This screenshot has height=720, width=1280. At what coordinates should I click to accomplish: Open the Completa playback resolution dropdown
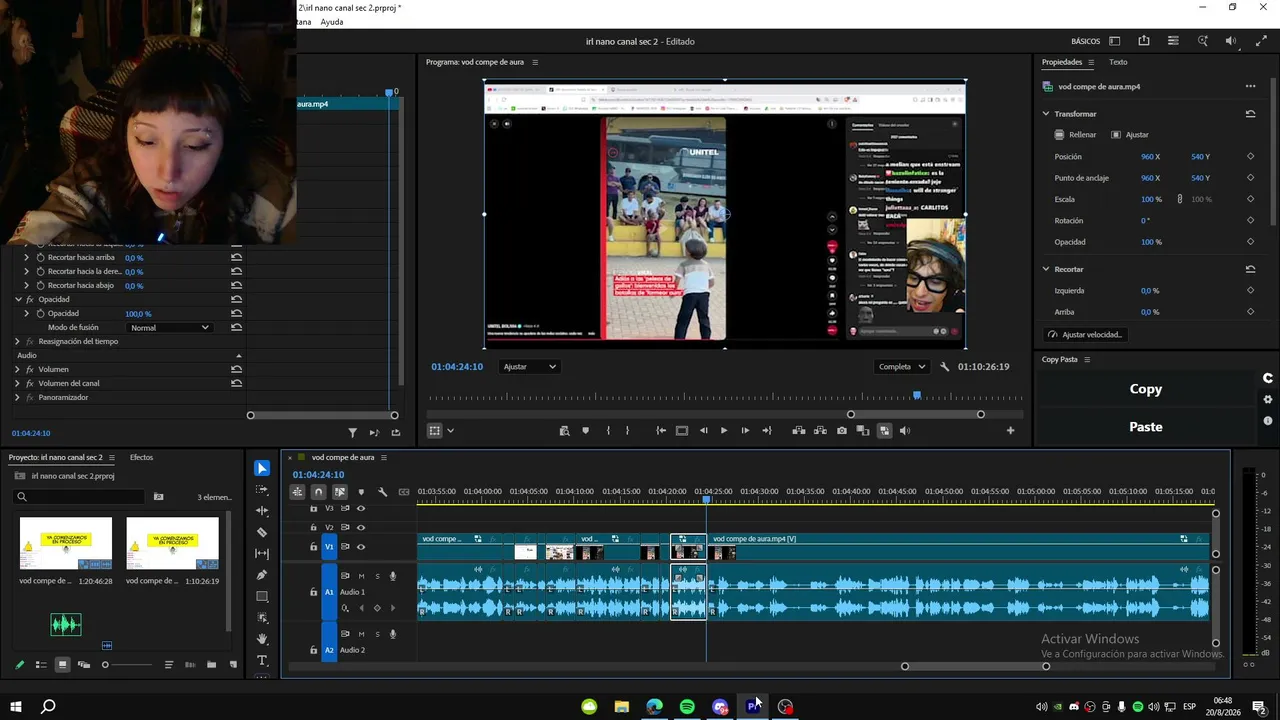[902, 367]
